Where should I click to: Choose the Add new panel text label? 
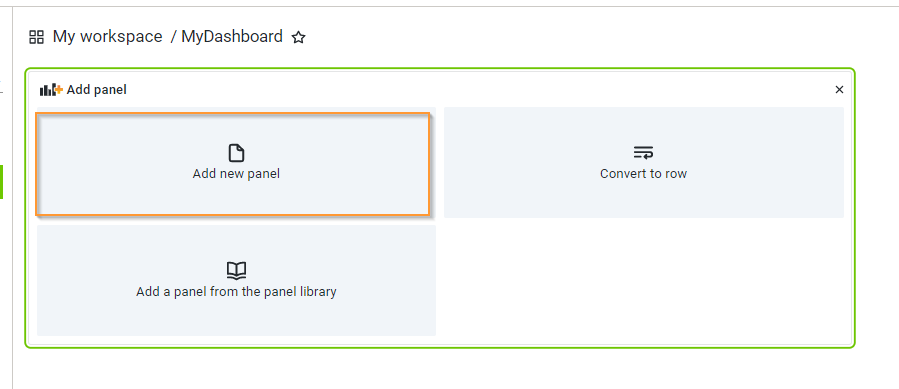coord(236,173)
